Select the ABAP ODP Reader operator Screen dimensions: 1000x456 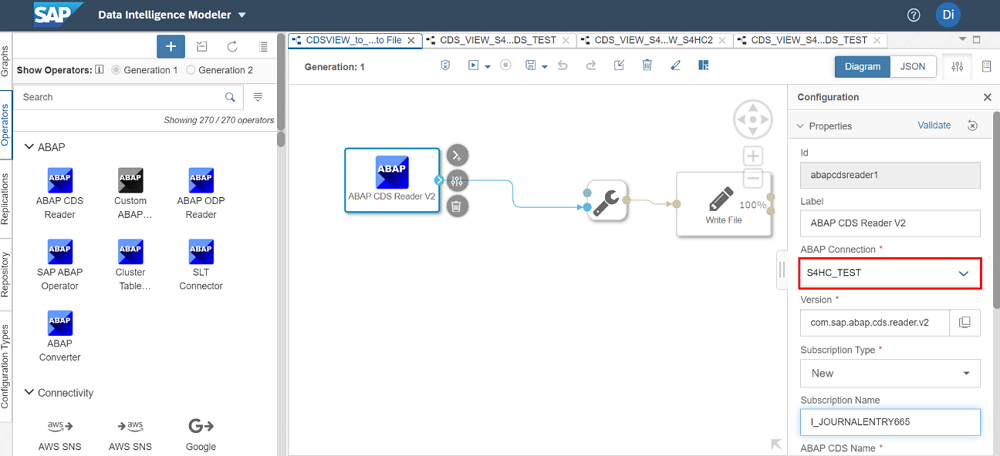click(x=201, y=195)
